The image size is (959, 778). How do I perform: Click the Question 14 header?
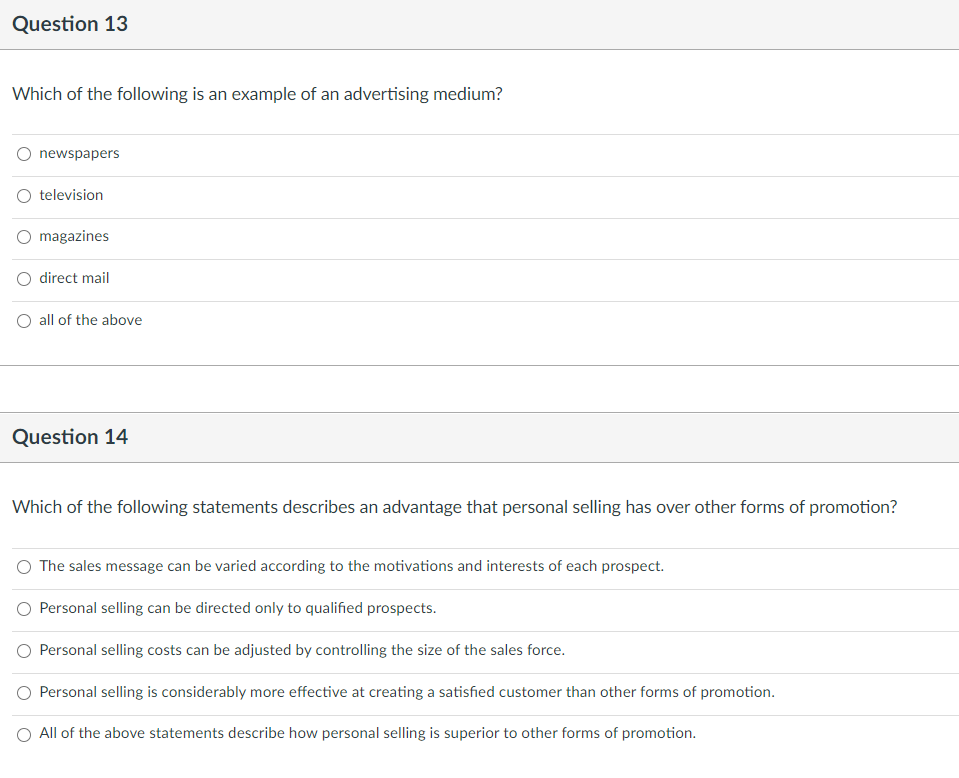tap(70, 437)
